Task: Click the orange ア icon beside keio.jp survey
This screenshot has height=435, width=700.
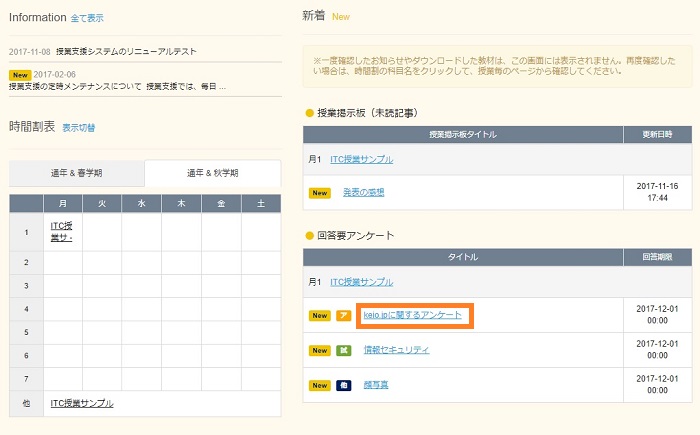Action: coord(343,315)
